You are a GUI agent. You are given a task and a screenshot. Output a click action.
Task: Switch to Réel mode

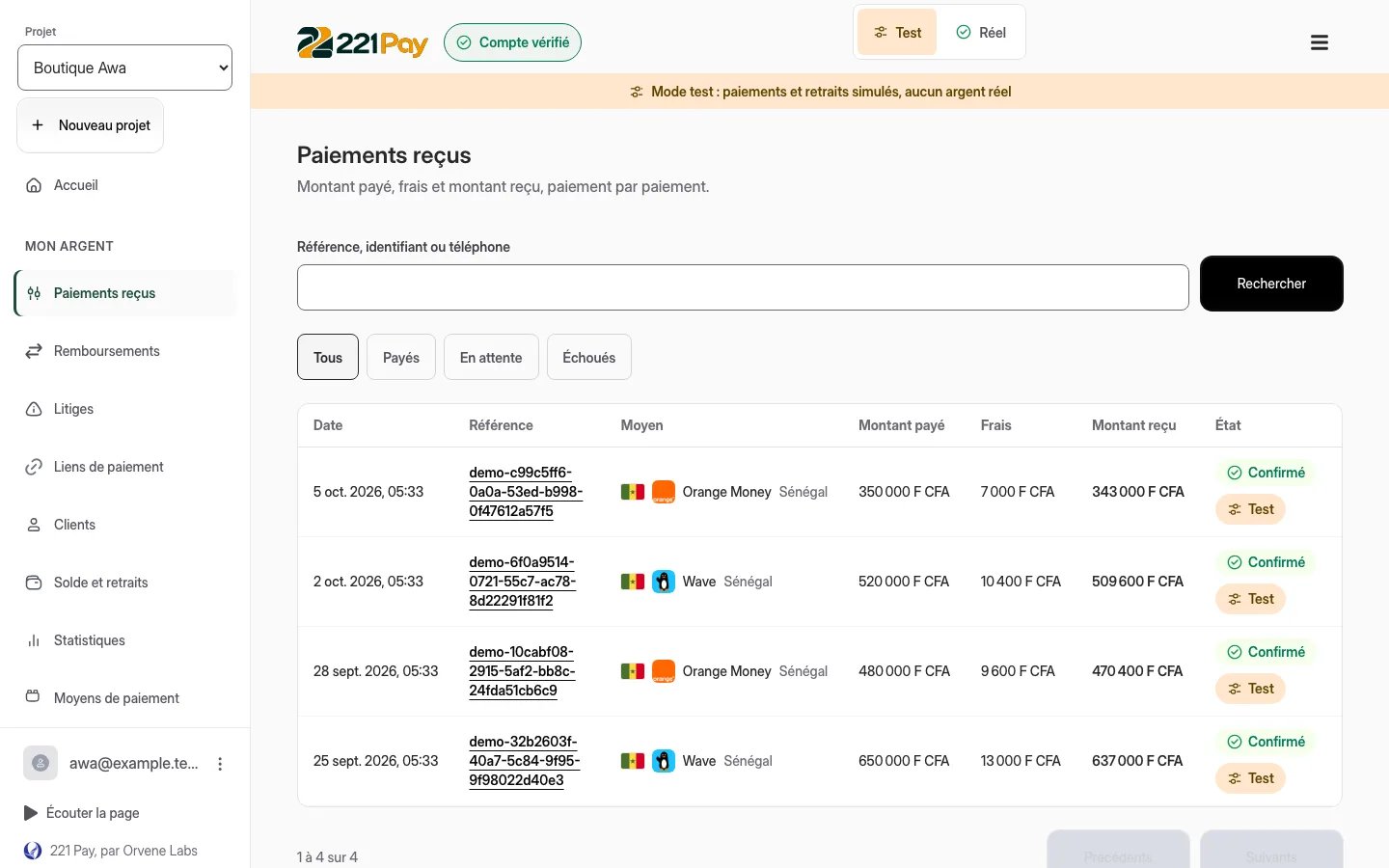(981, 33)
